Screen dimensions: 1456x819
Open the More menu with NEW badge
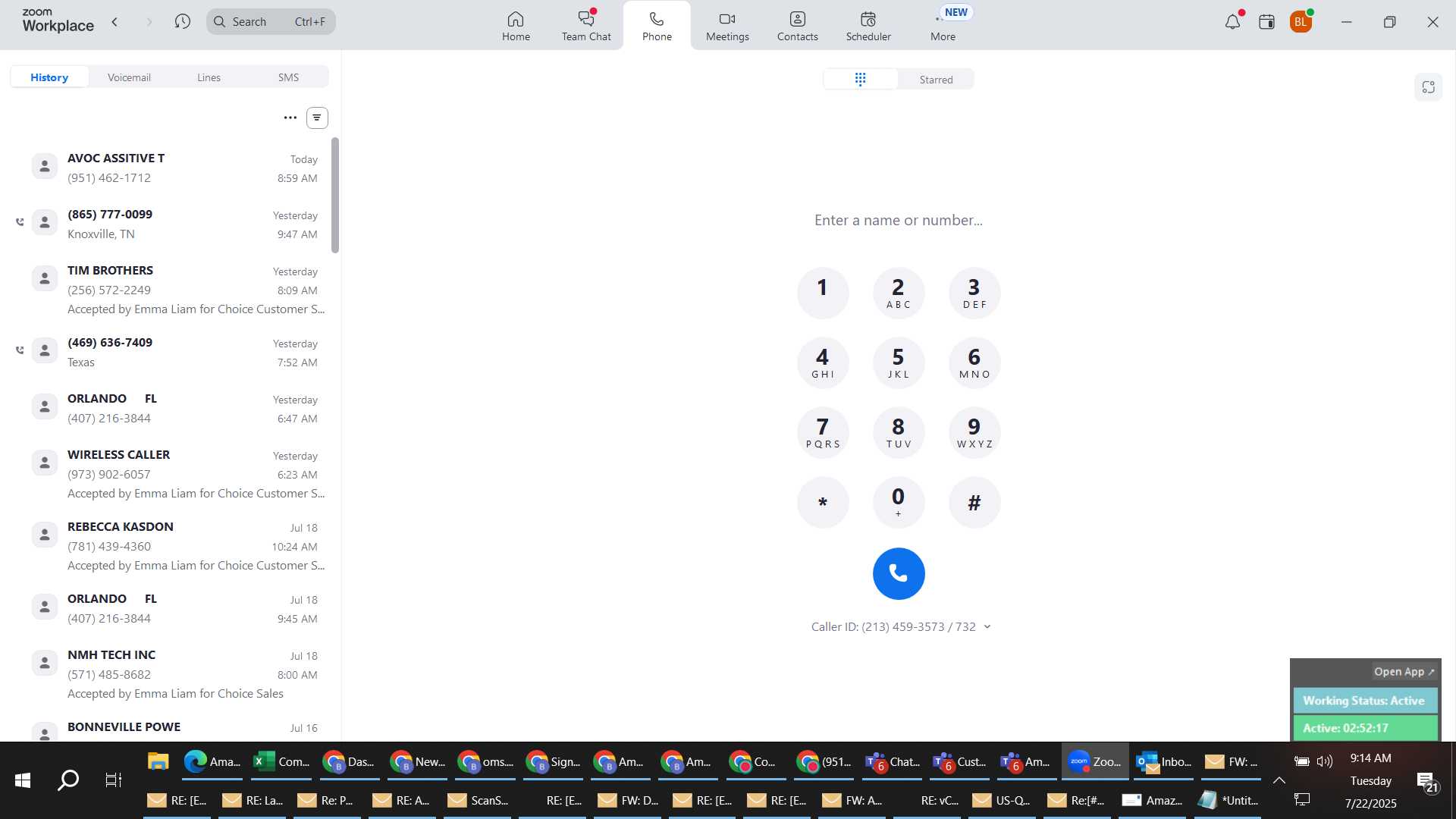943,26
